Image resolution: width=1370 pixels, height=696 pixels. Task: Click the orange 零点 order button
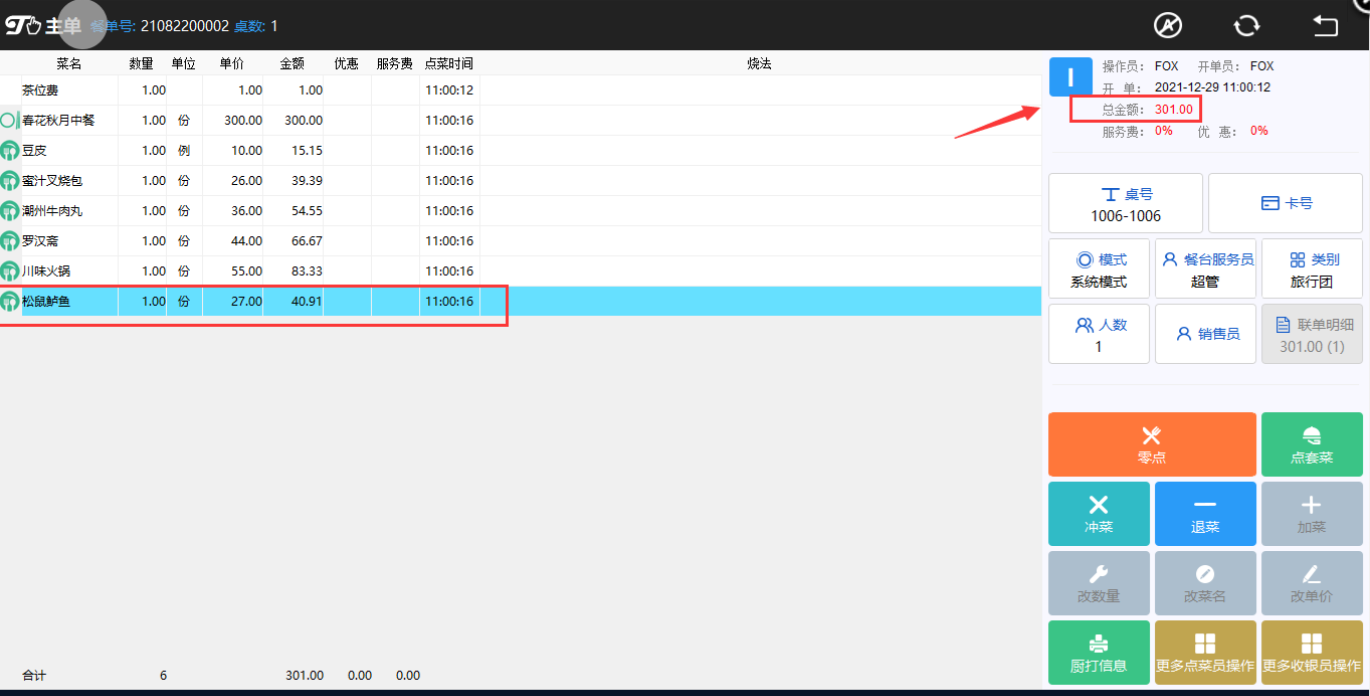coord(1152,444)
